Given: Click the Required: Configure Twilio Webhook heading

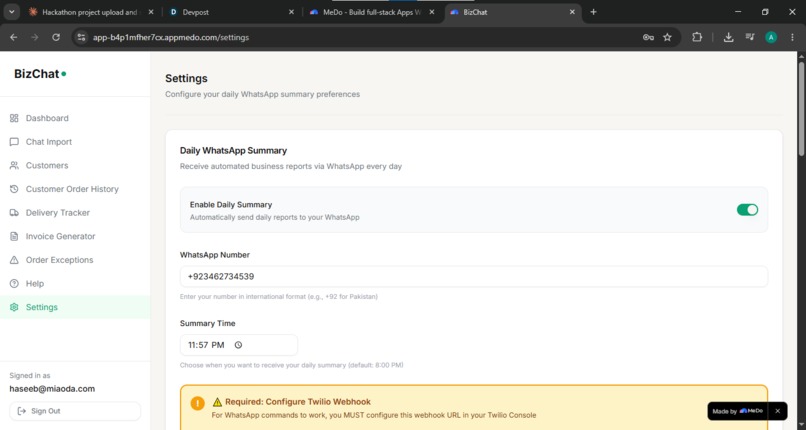Looking at the screenshot, I should (298, 402).
